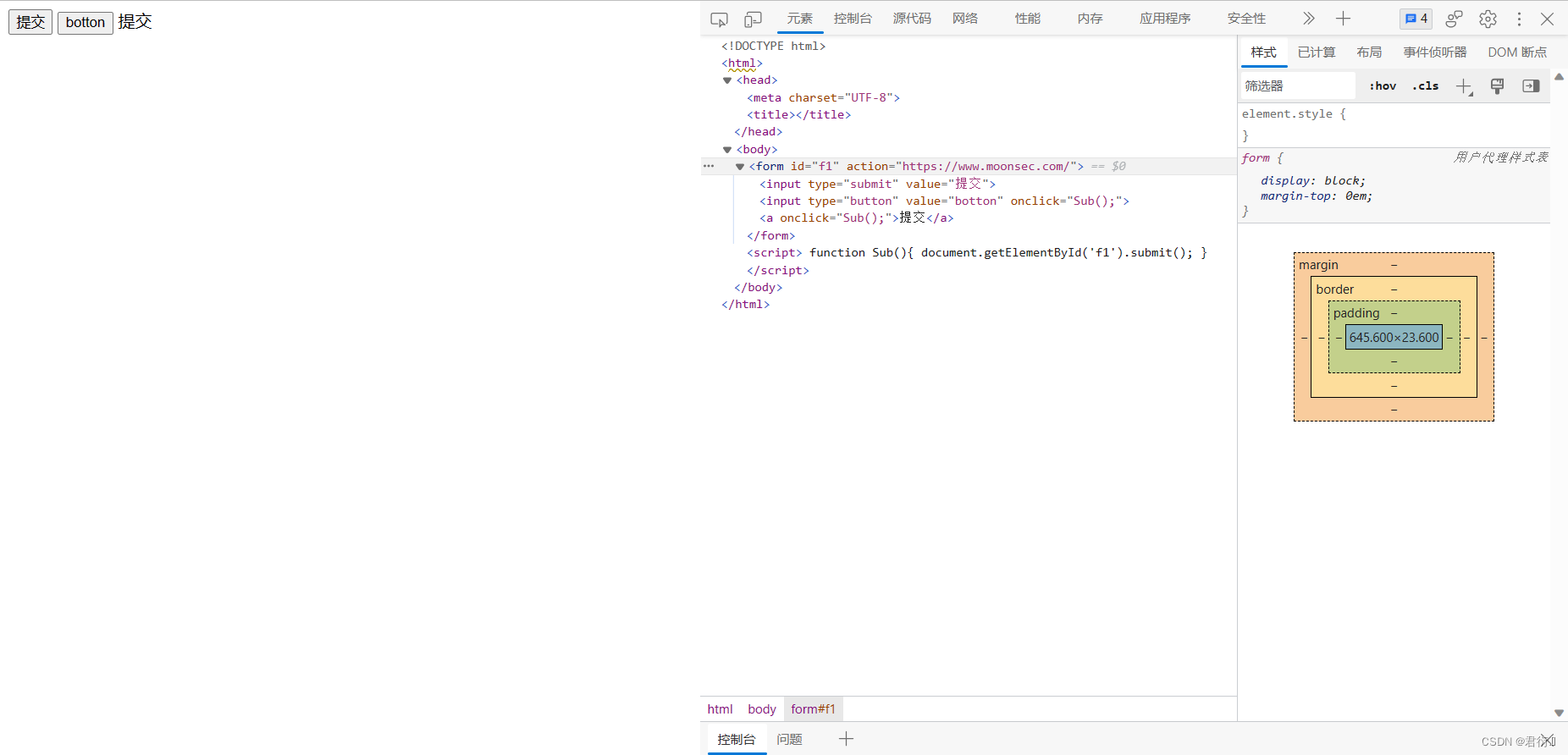Switch to the 性能 tab
The height and width of the screenshot is (755, 1568).
1028,19
